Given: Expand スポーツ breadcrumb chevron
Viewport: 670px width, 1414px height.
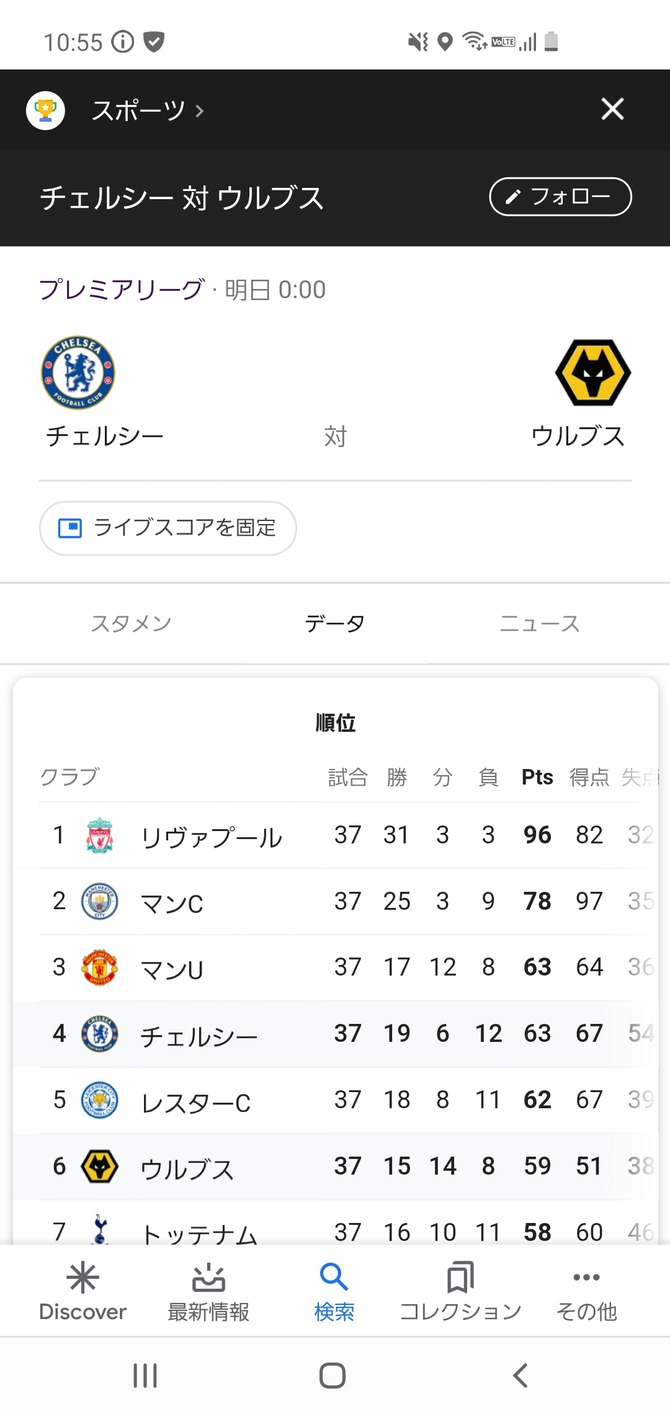Looking at the screenshot, I should [200, 110].
